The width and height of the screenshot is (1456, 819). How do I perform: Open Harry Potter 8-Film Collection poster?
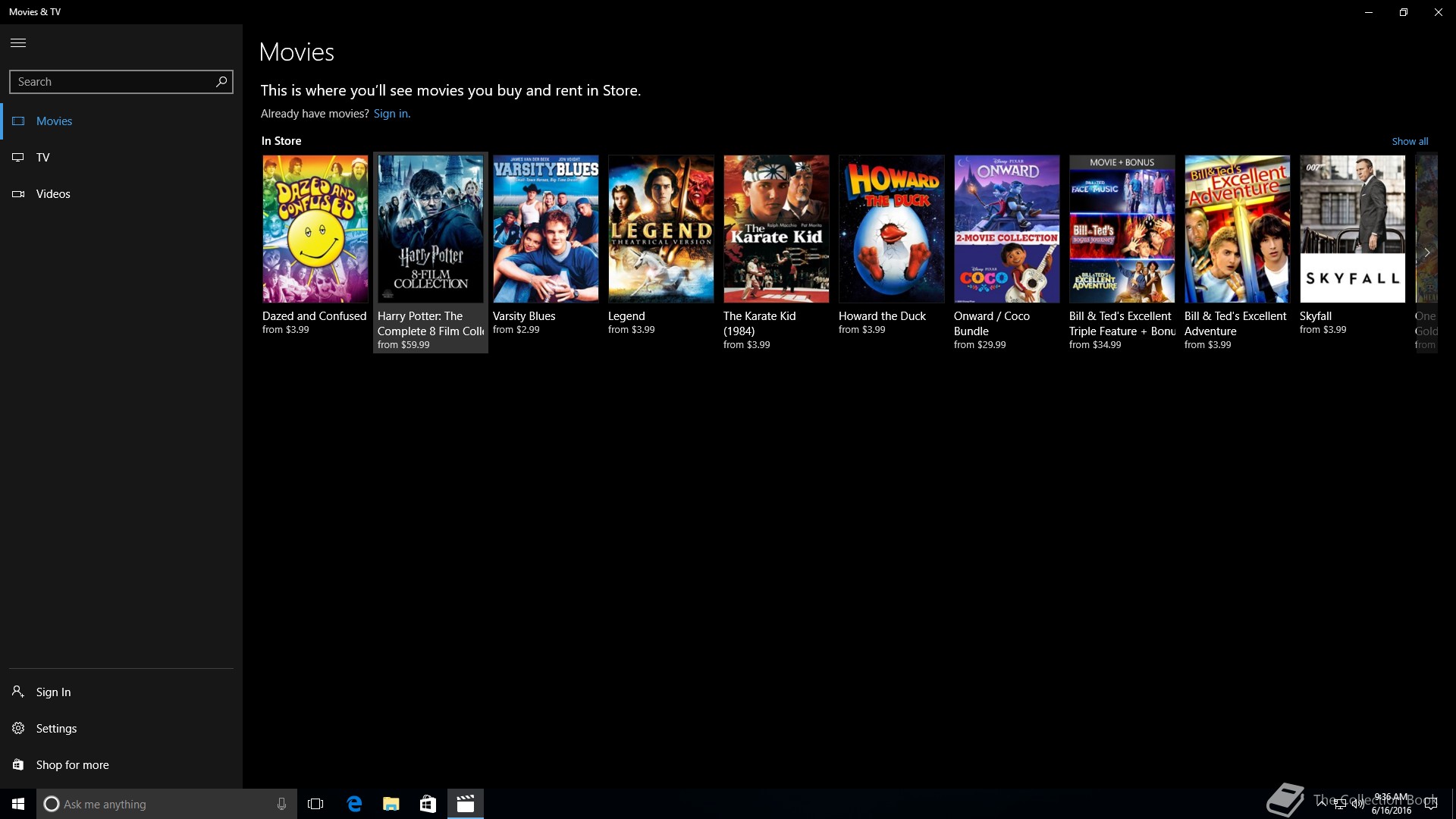point(431,229)
